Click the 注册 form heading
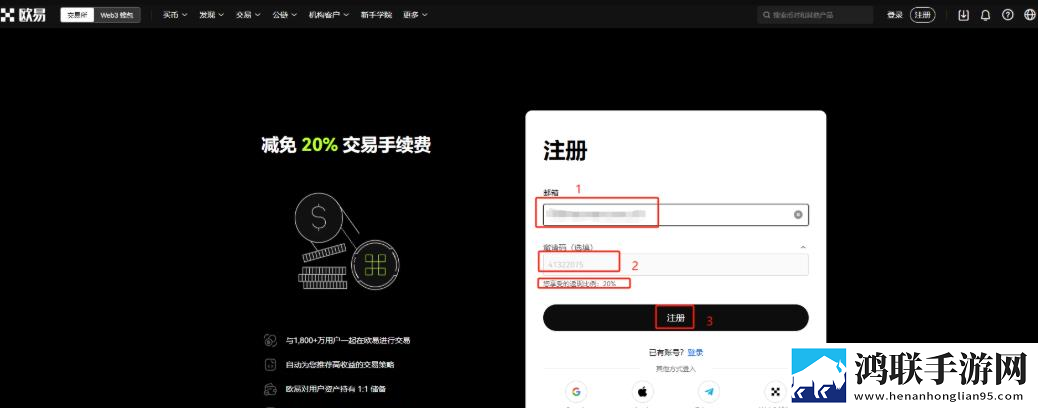 coord(565,150)
